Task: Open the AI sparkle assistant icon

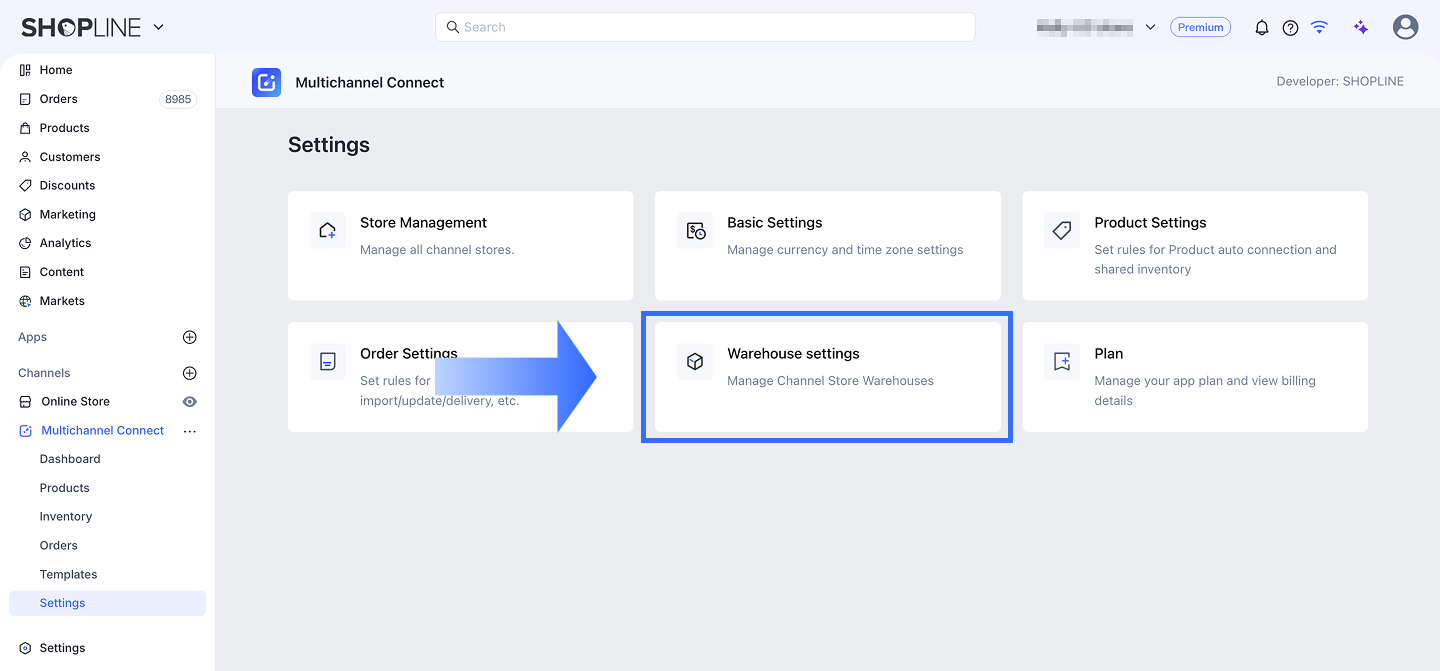Action: pos(1361,27)
